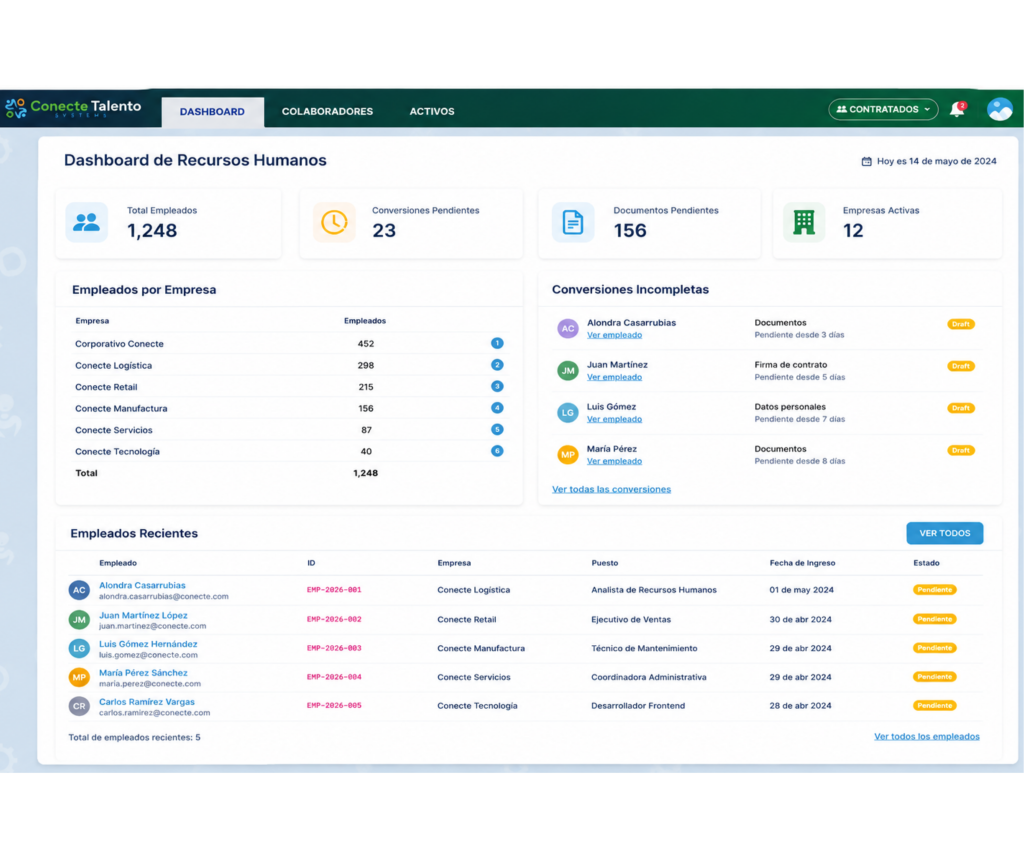Viewport: 1024px width, 853px height.
Task: Click the Documentos Pendientes document icon
Action: pos(573,223)
